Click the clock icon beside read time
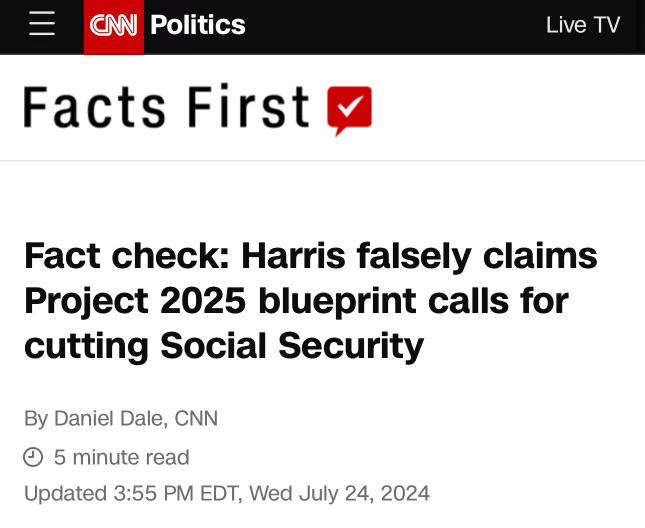The width and height of the screenshot is (645, 528). 34,458
